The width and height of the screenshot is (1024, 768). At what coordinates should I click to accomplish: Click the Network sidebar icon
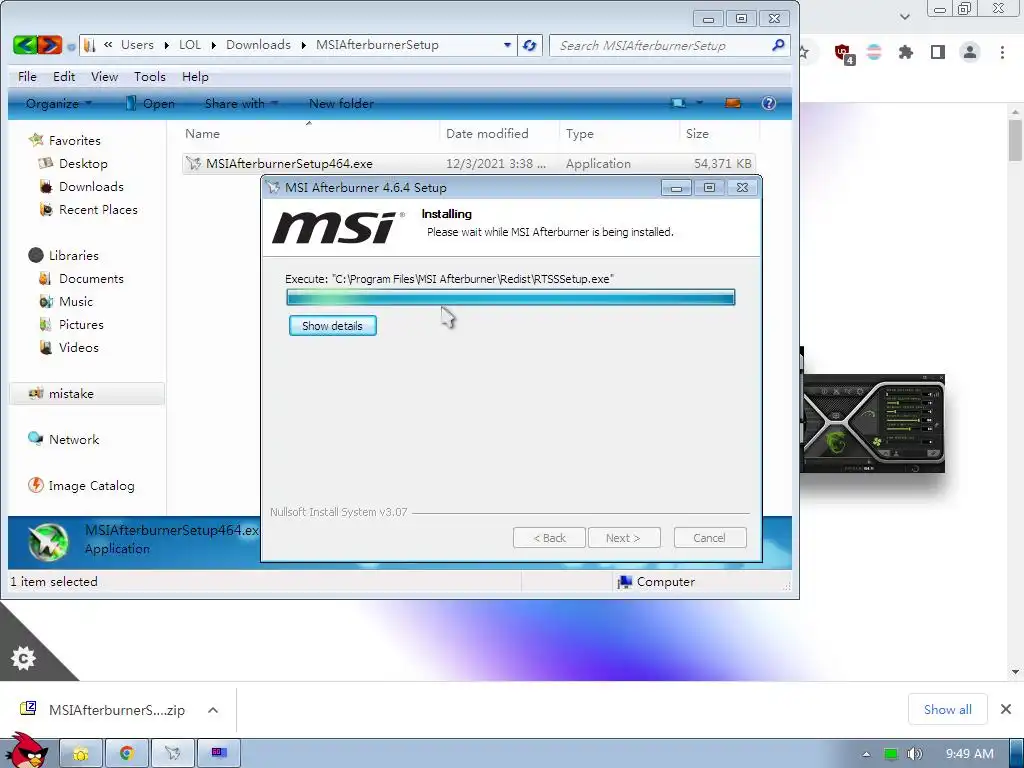35,439
